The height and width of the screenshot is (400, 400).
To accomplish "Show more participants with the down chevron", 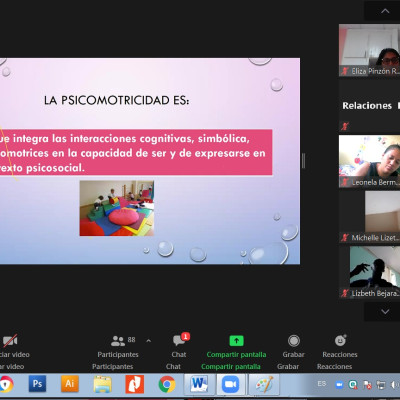I will [385, 311].
